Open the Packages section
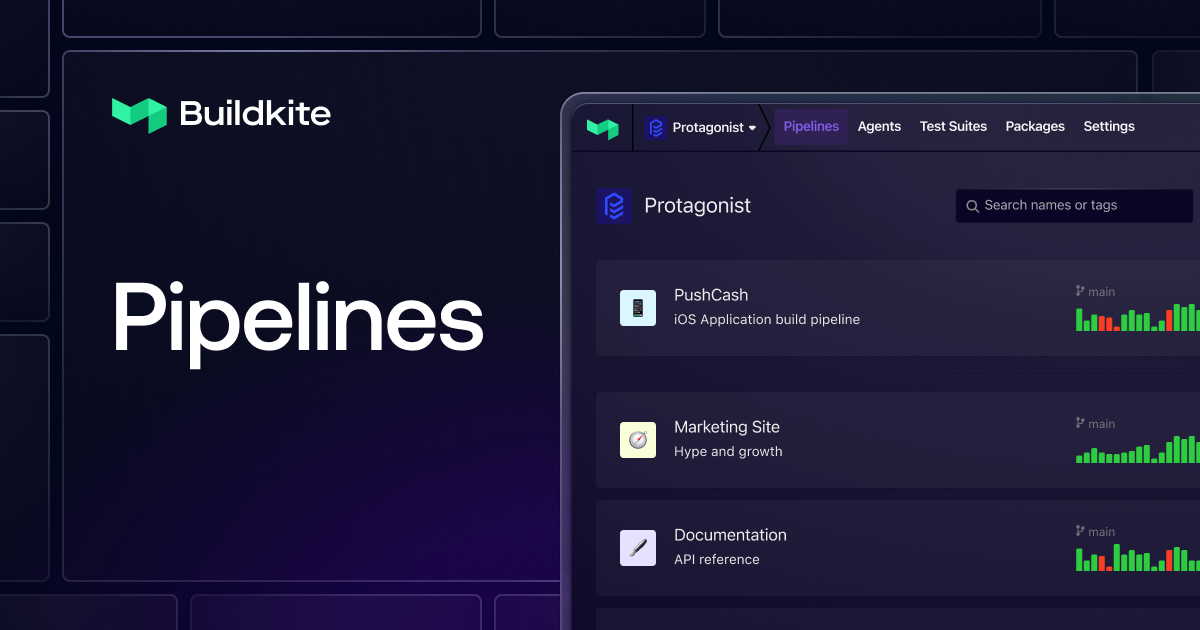This screenshot has width=1200, height=630. (1035, 126)
